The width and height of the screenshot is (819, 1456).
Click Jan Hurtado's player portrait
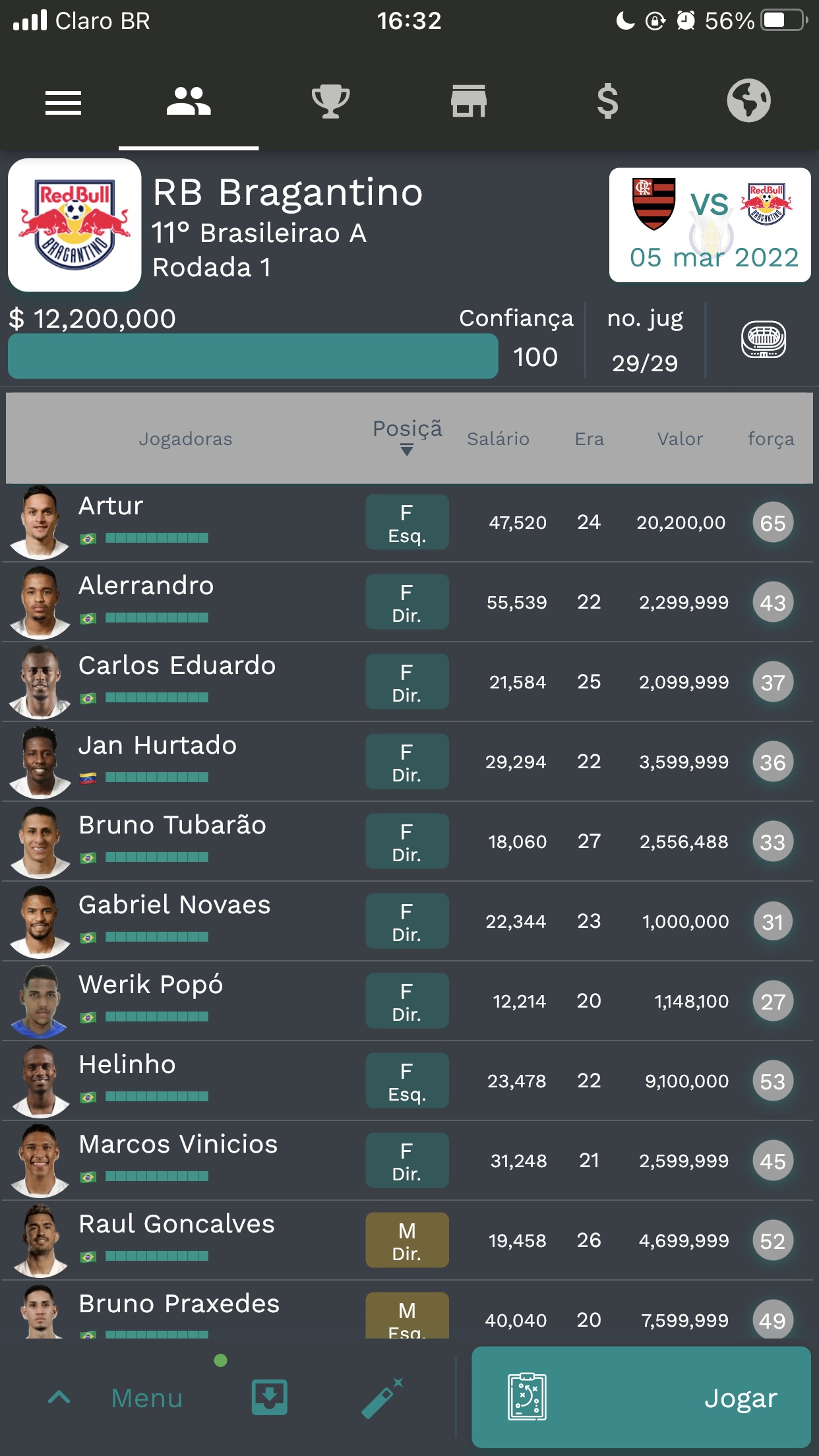[x=40, y=762]
